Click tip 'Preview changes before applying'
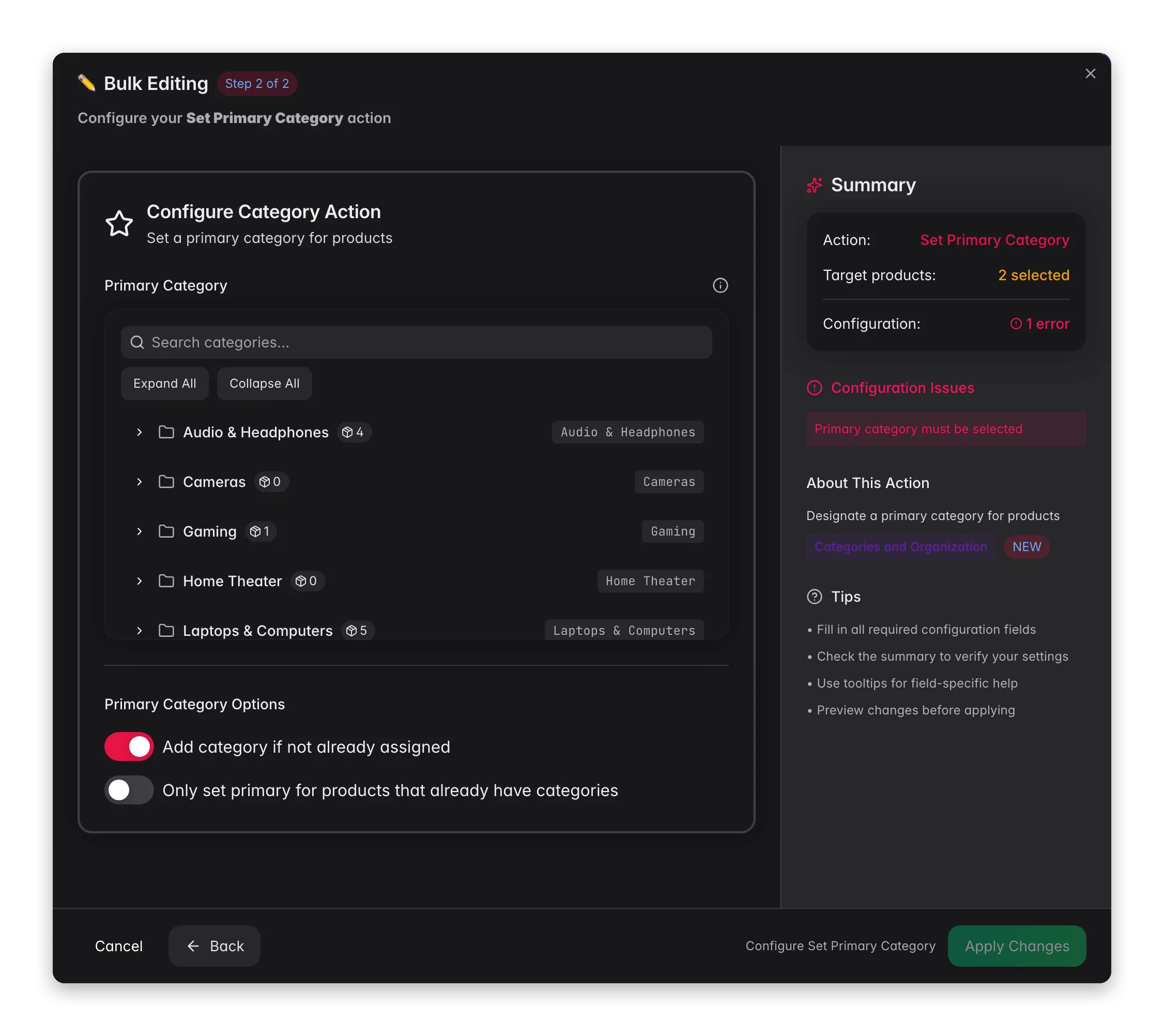 (915, 710)
